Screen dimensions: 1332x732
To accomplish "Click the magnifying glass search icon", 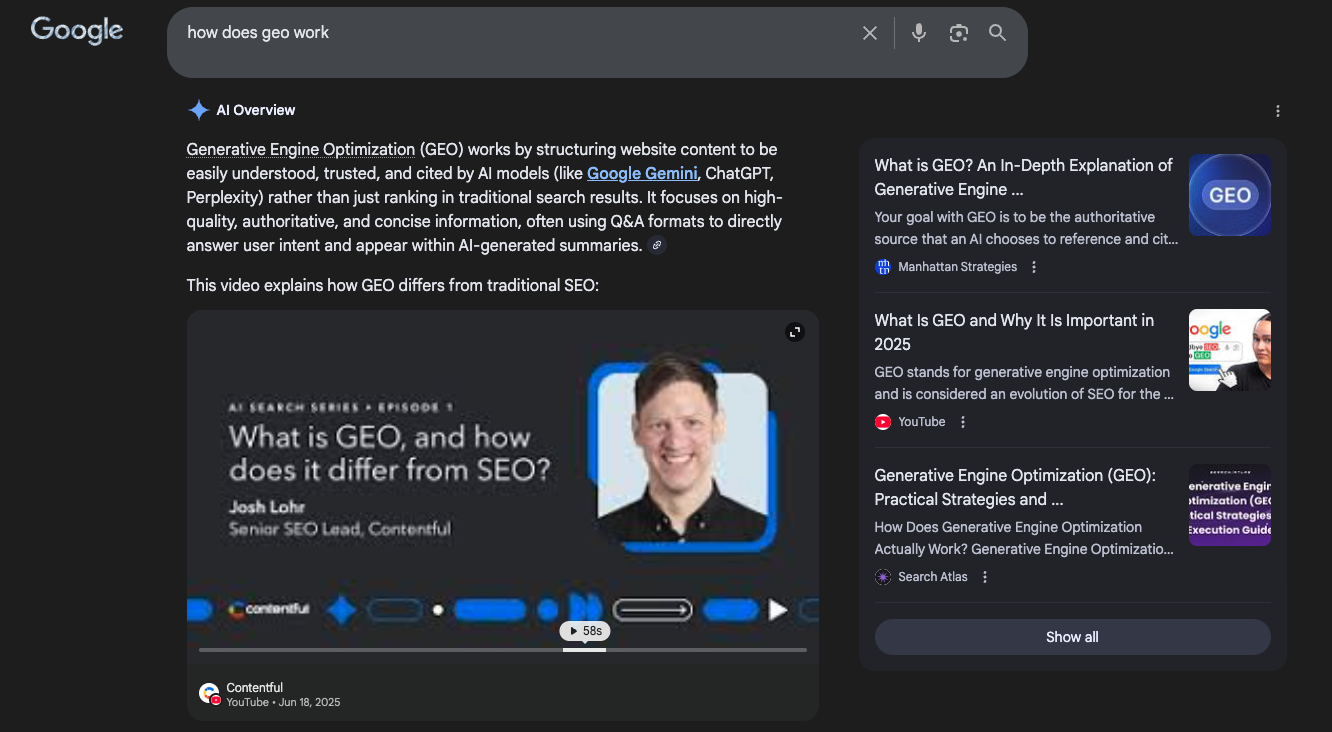I will click(997, 33).
